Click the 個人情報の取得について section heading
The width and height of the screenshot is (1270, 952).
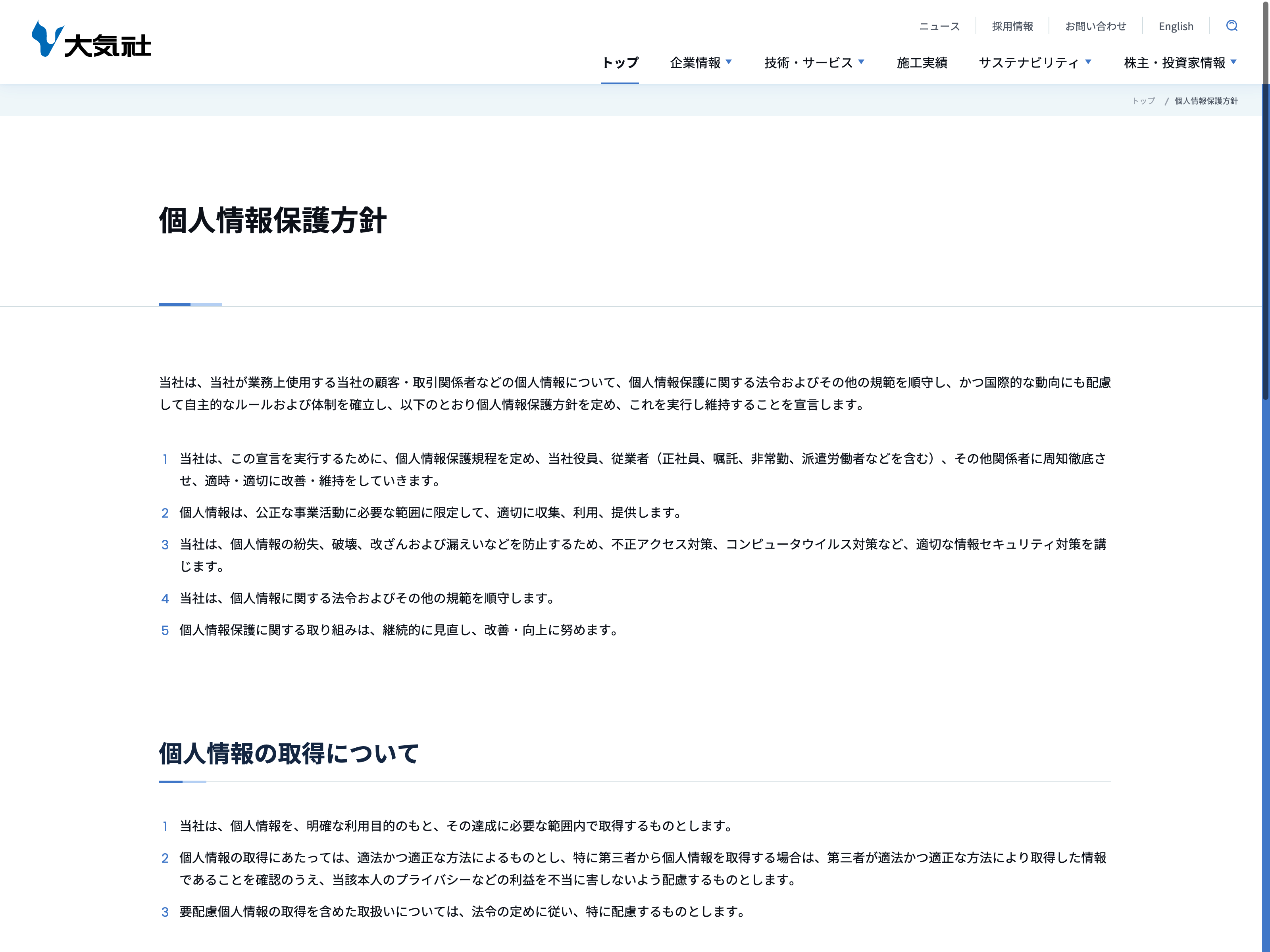(289, 753)
